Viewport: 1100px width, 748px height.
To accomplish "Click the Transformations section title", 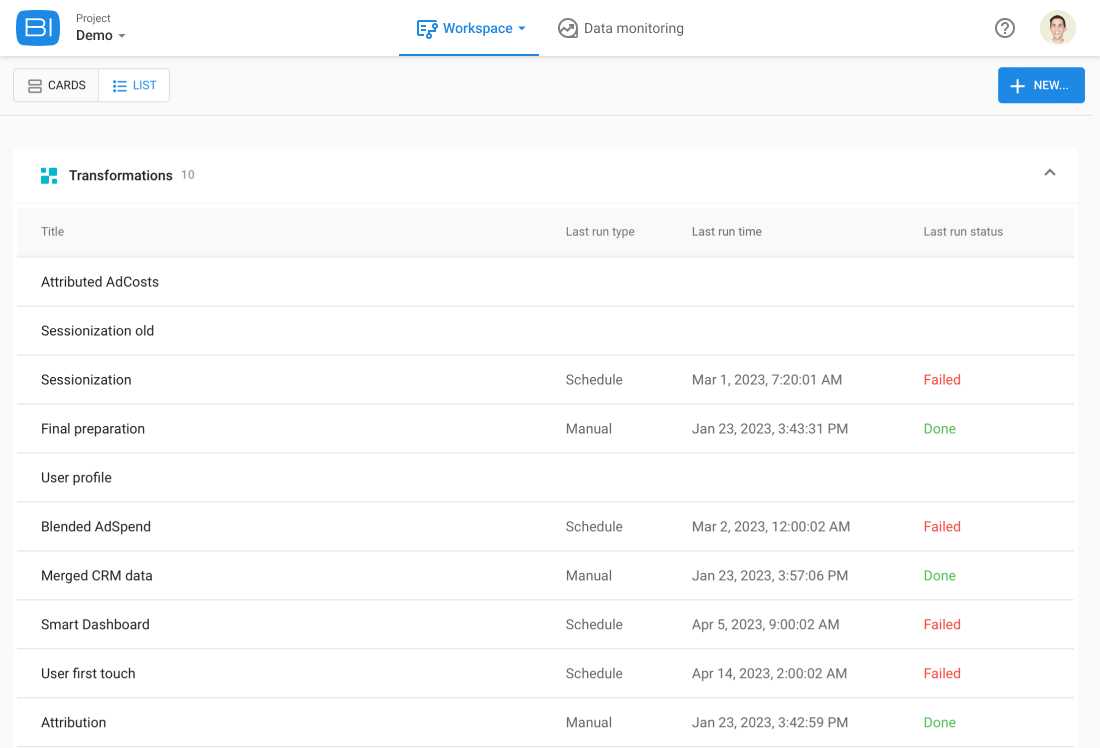I will [121, 175].
